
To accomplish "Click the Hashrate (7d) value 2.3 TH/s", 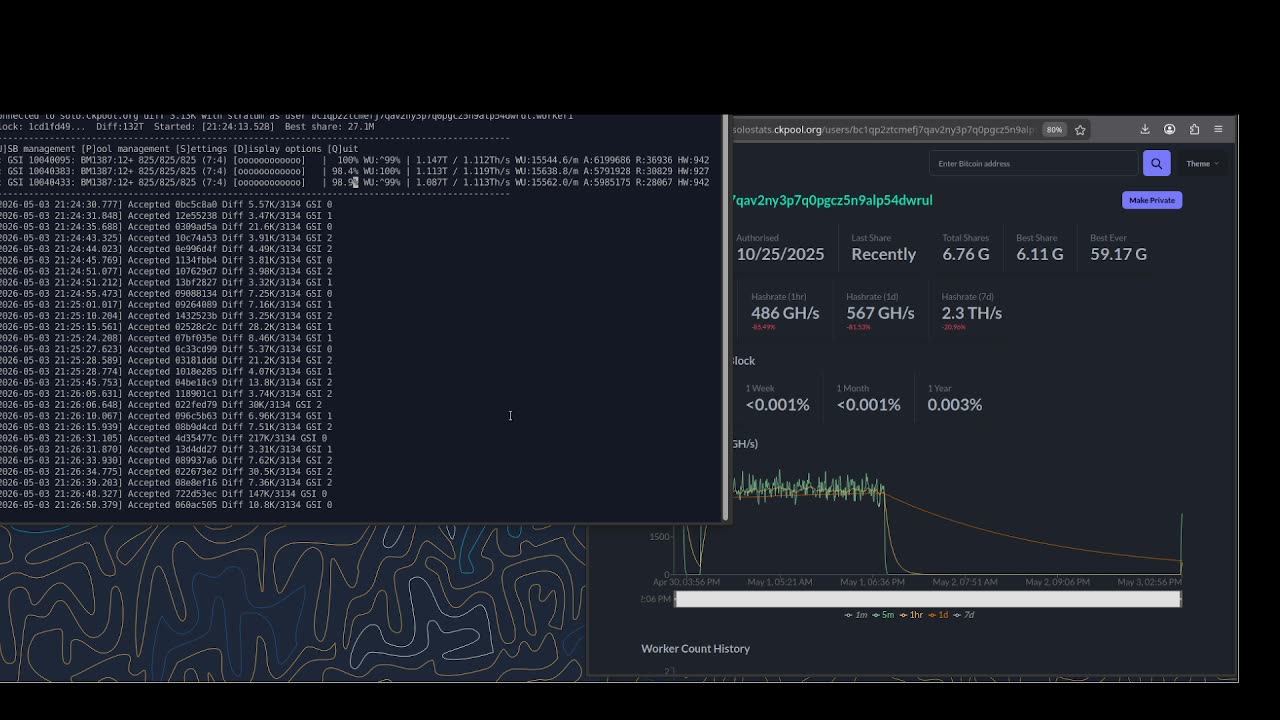I will point(971,313).
